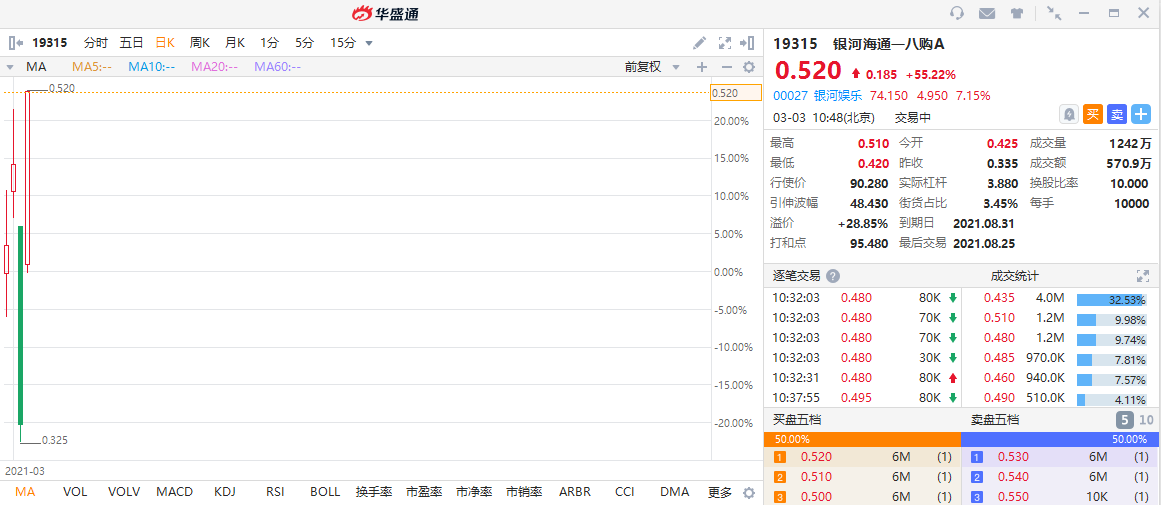Open help for 逐笔交易 question mark
Screen dimensions: 1161x505
click(833, 276)
